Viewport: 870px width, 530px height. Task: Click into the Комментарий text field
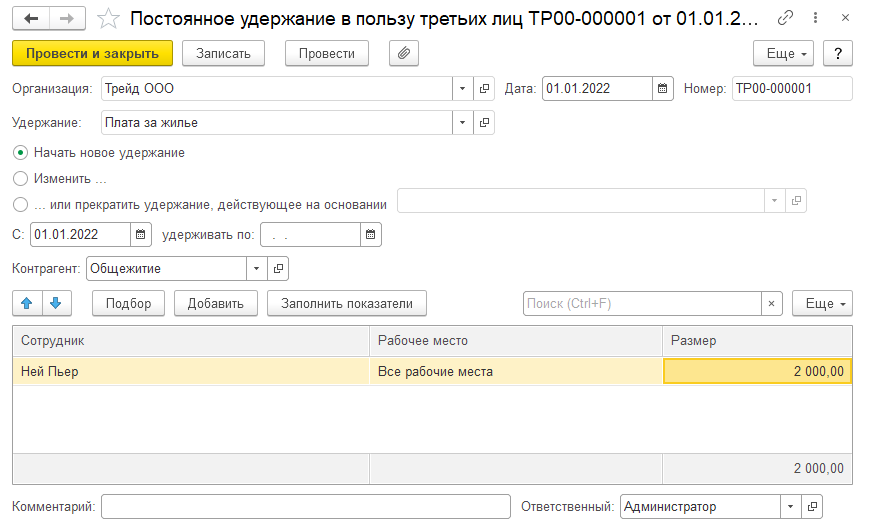click(305, 507)
